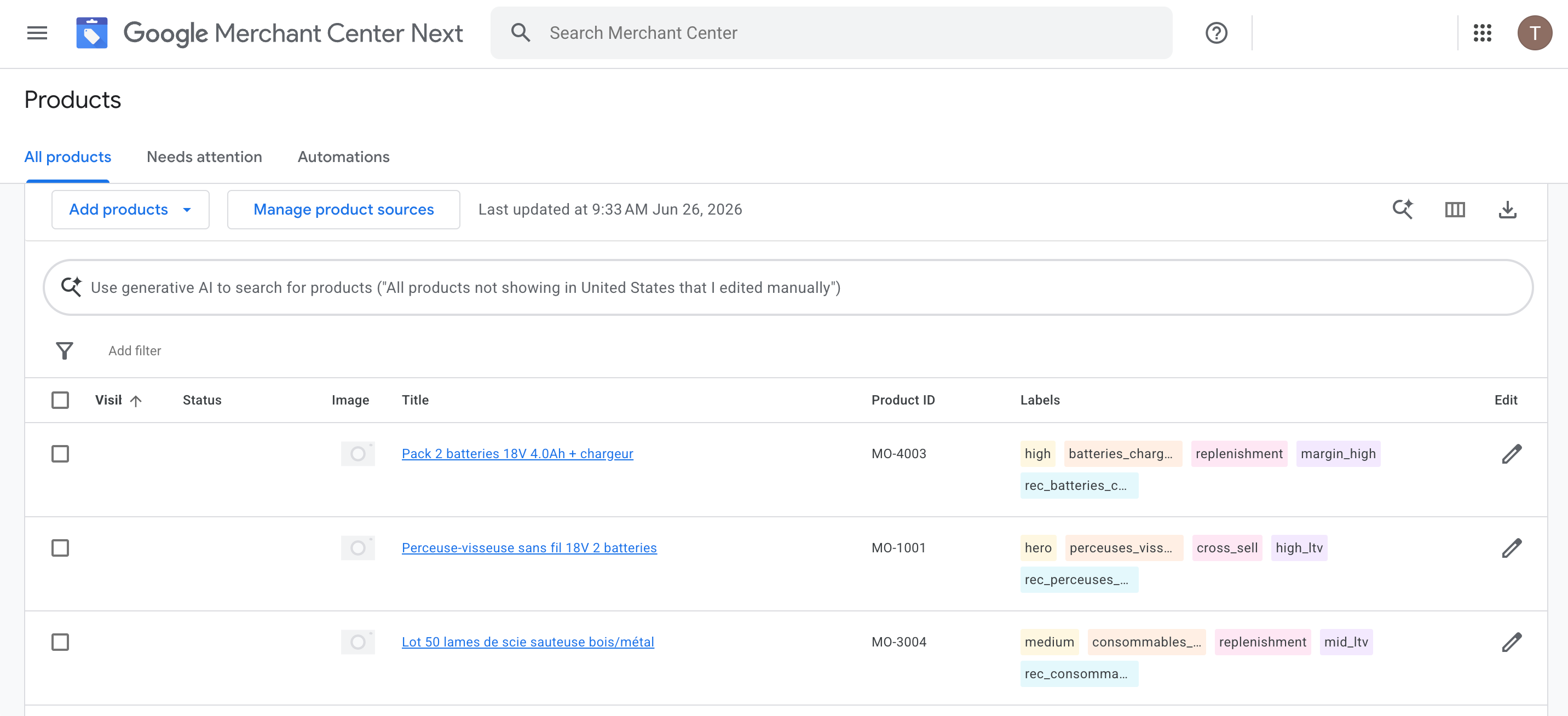1568x716 pixels.
Task: Click the MO-1001 product ID cell
Action: coord(898,548)
